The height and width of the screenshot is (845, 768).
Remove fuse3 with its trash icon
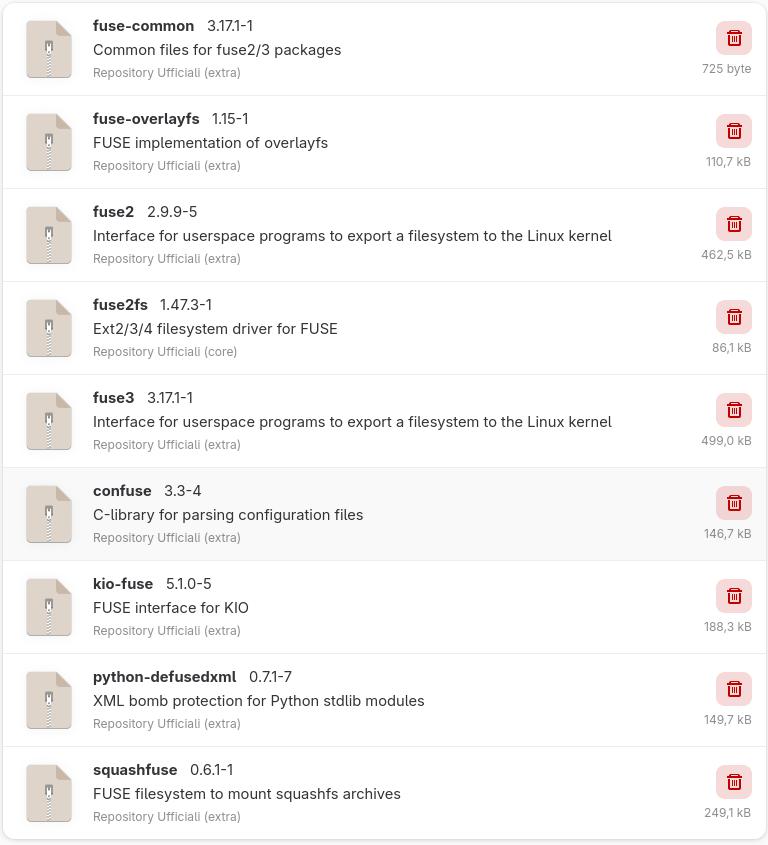[734, 410]
